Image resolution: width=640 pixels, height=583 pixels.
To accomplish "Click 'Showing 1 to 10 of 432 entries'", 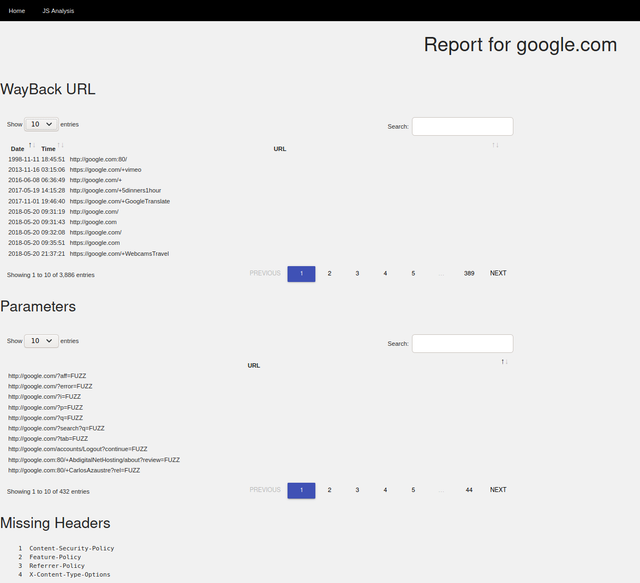I will [48, 492].
